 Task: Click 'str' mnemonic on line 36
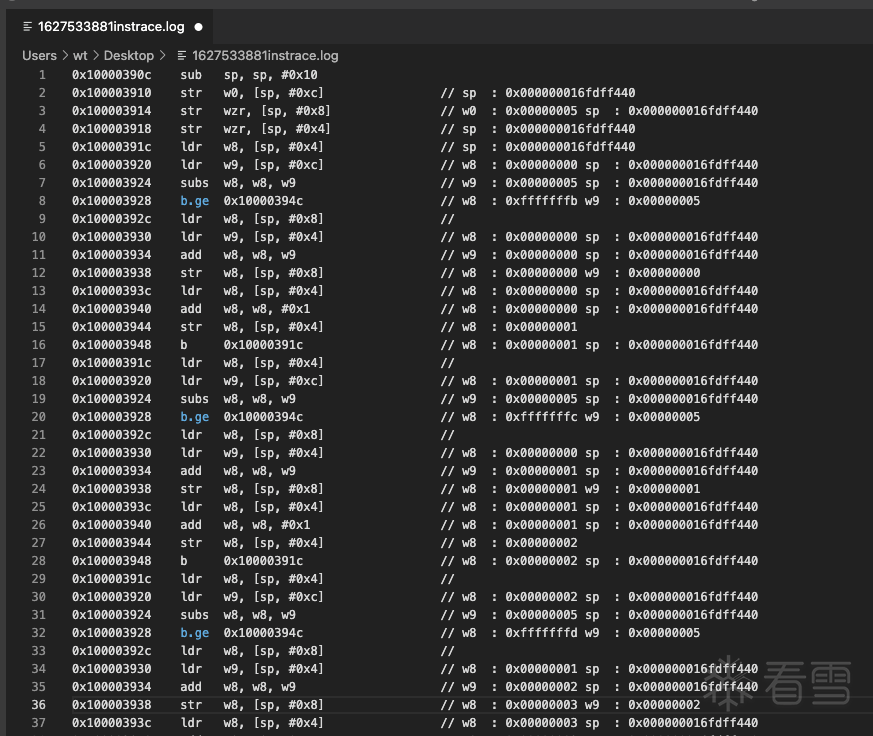pyautogui.click(x=191, y=704)
